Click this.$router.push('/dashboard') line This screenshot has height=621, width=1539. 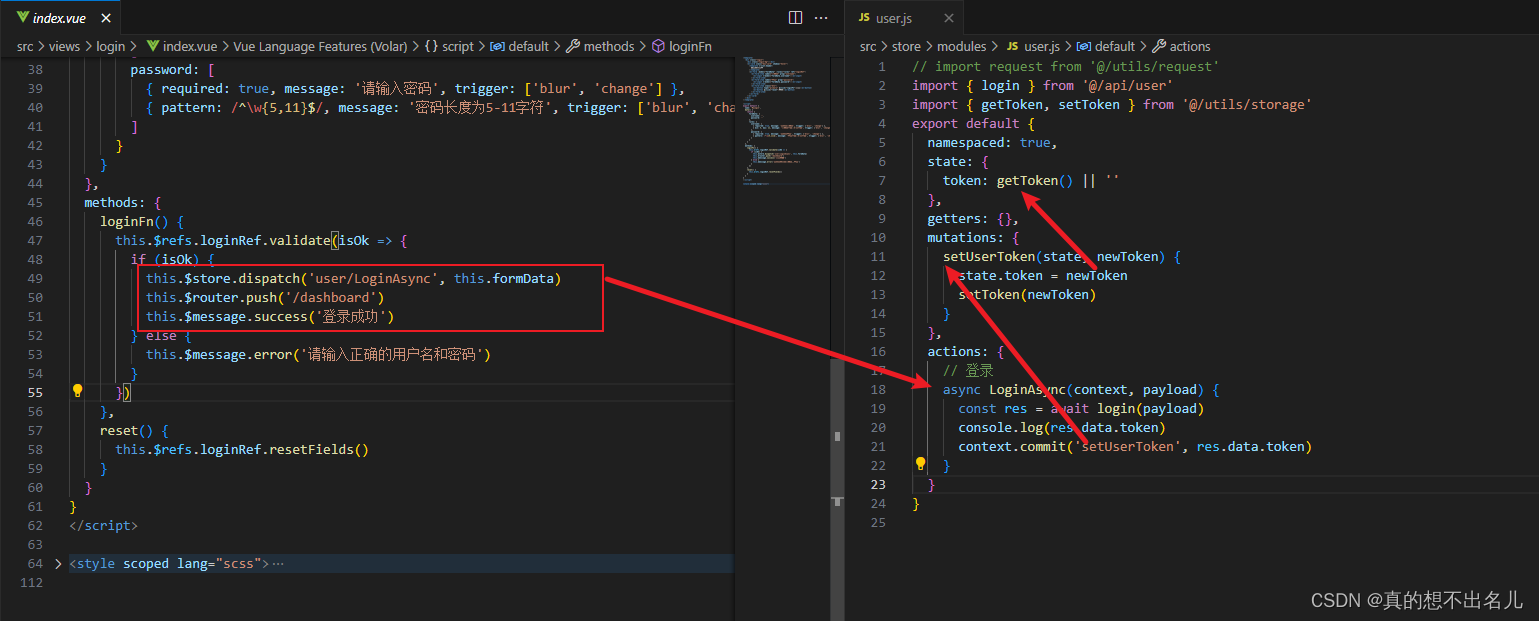tap(265, 297)
